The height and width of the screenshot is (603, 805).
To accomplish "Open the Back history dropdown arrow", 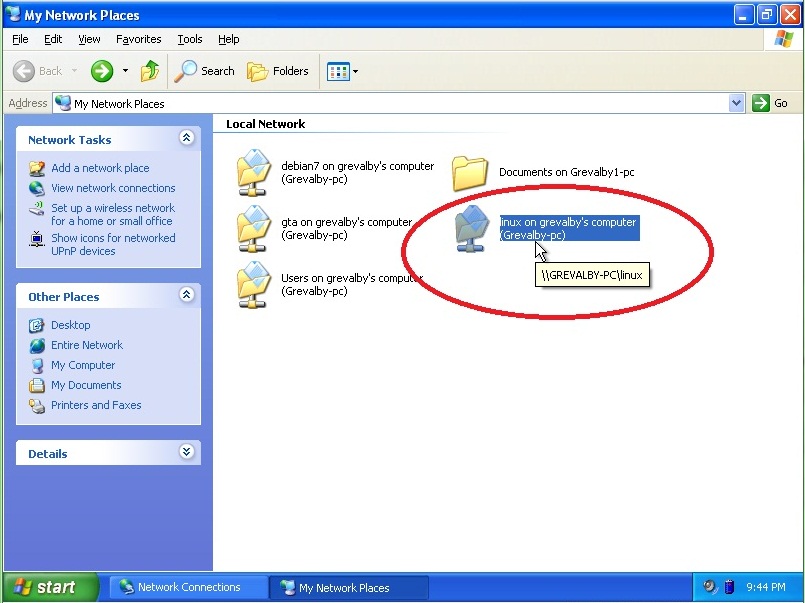I will click(74, 71).
